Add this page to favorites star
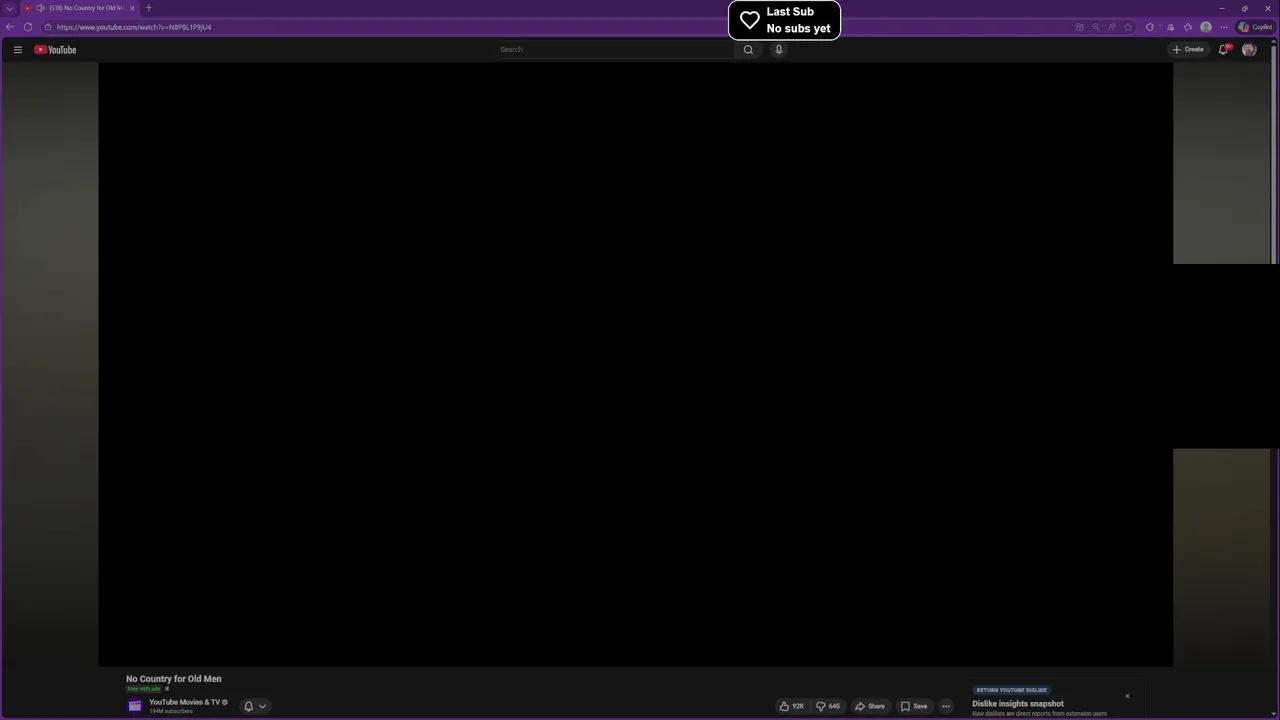This screenshot has width=1280, height=720. 1128,27
